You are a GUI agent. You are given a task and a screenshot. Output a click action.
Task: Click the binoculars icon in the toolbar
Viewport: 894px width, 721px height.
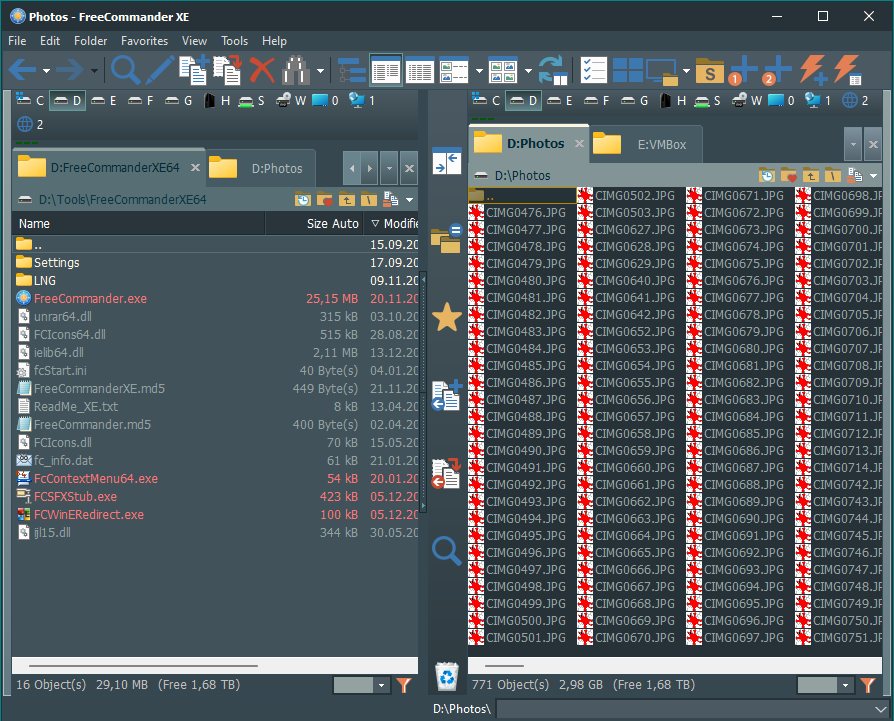pos(296,70)
